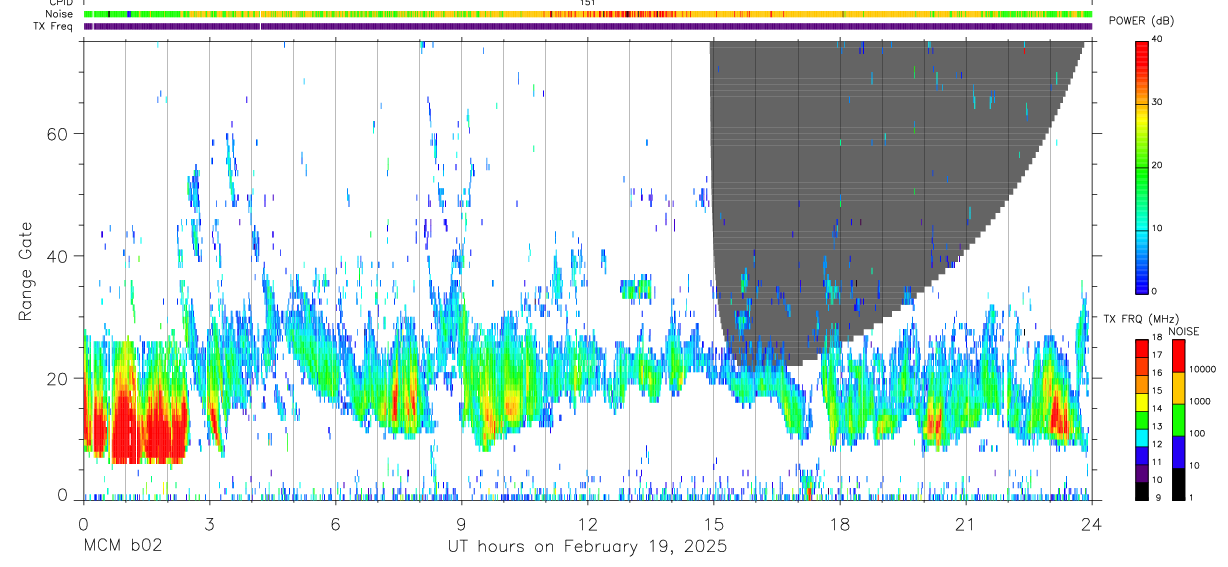Click the orange 1000 swatch in NOISE legend
Screen dimensions: 1228x567
coord(1178,388)
